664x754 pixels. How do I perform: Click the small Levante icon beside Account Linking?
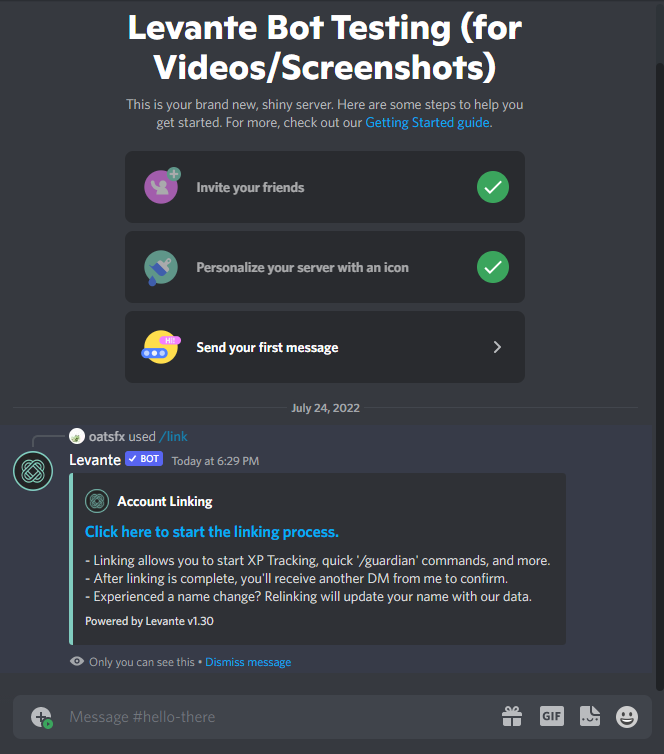pyautogui.click(x=97, y=501)
